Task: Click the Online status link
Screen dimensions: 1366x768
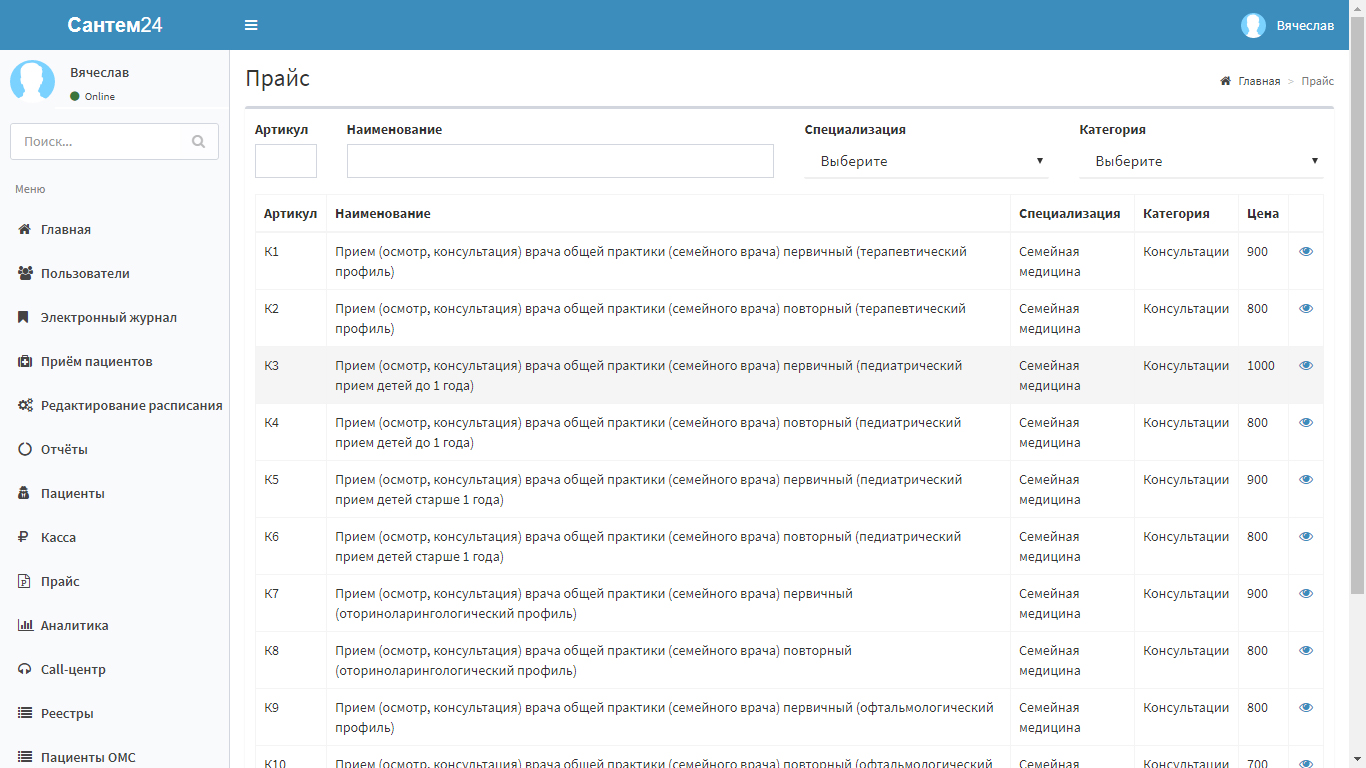Action: 93,97
